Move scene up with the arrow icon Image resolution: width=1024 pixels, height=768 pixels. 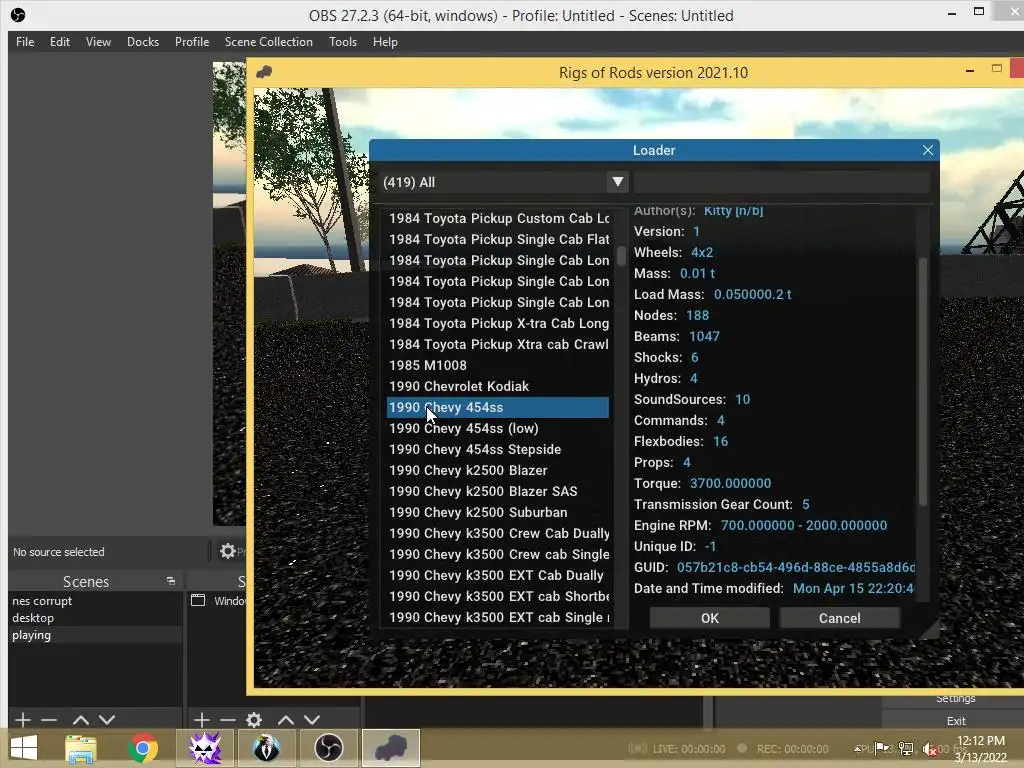point(81,720)
